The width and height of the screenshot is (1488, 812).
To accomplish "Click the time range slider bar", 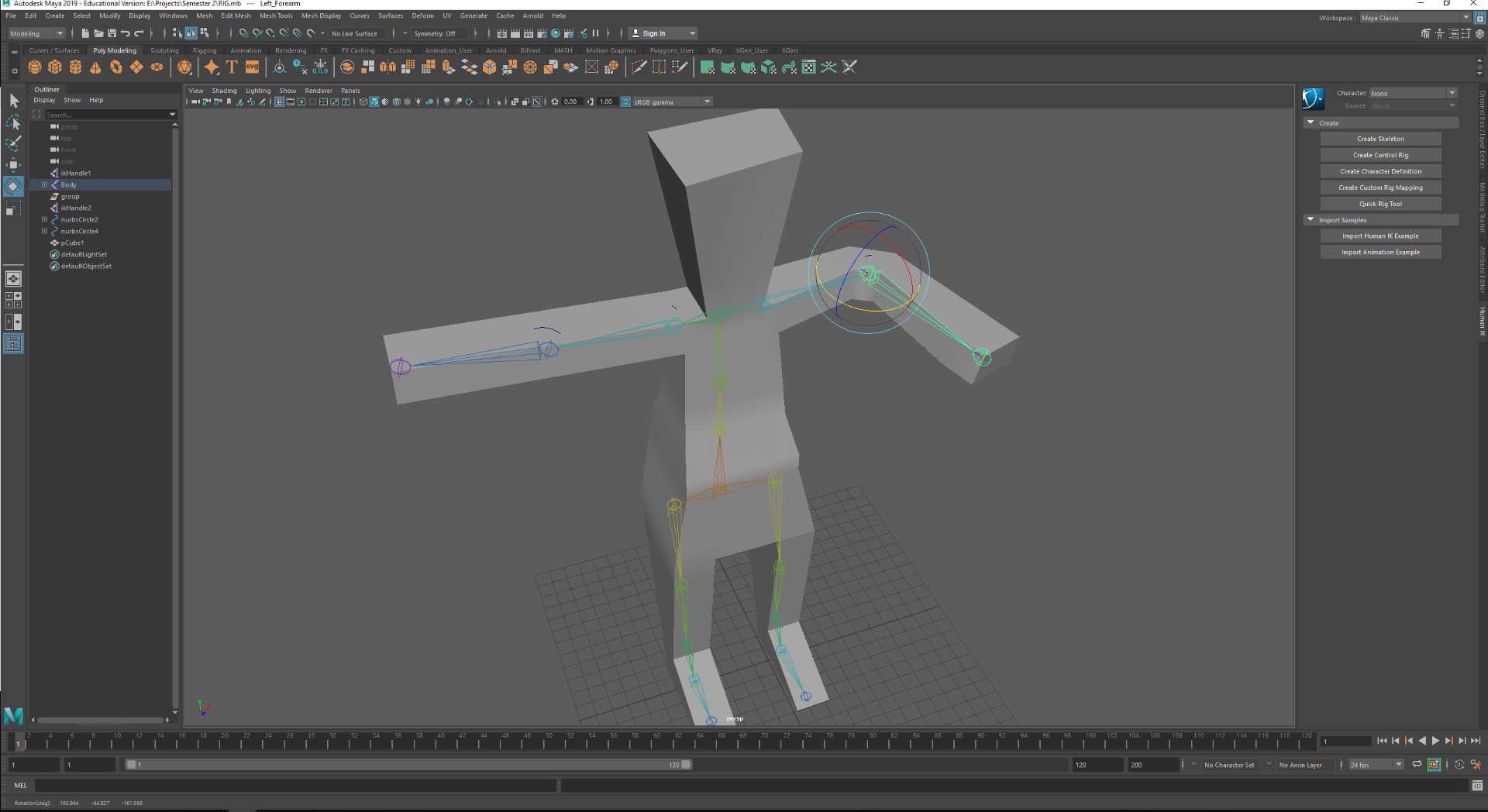I will tap(407, 765).
